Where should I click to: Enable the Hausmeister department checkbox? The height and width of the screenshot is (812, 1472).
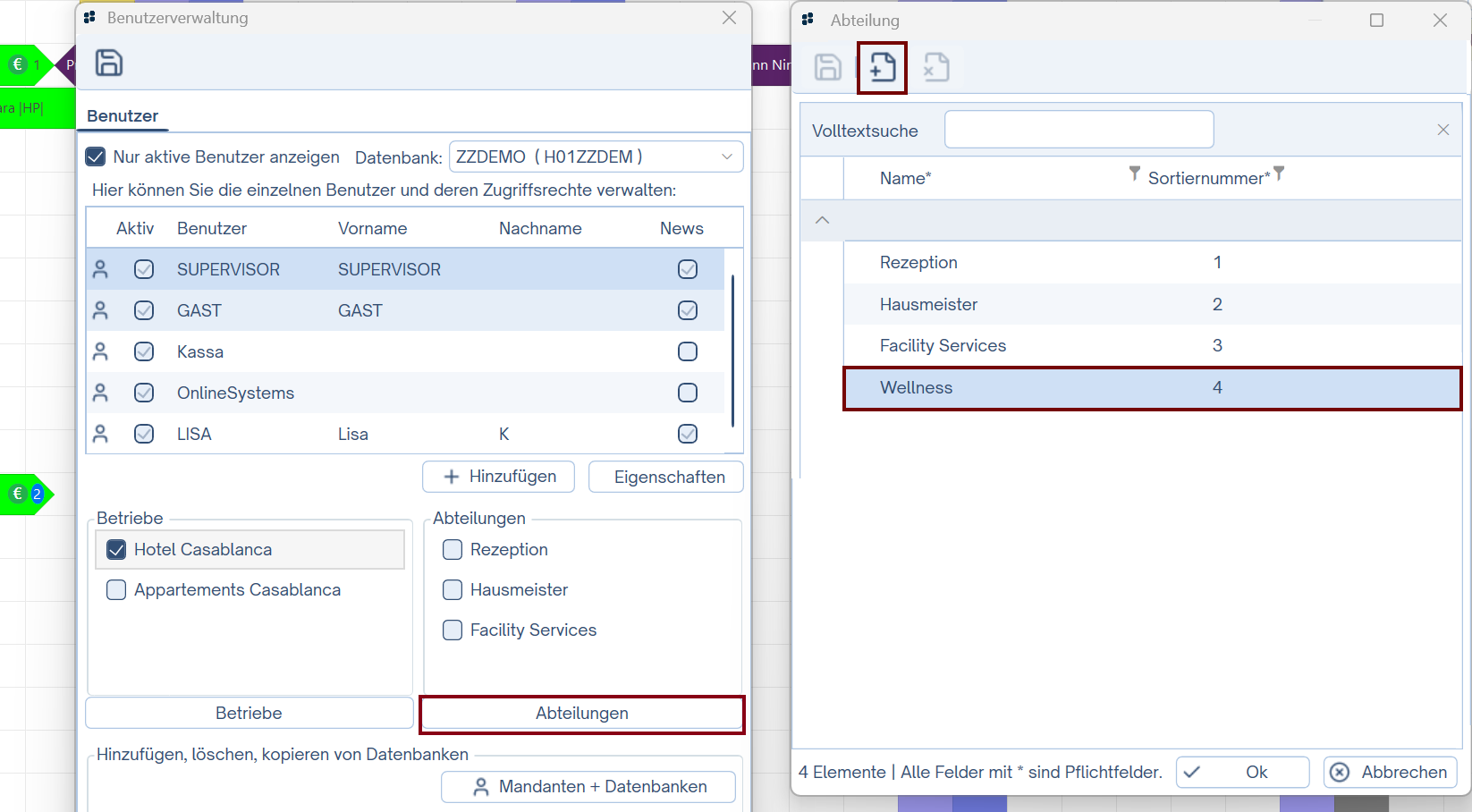tap(453, 590)
